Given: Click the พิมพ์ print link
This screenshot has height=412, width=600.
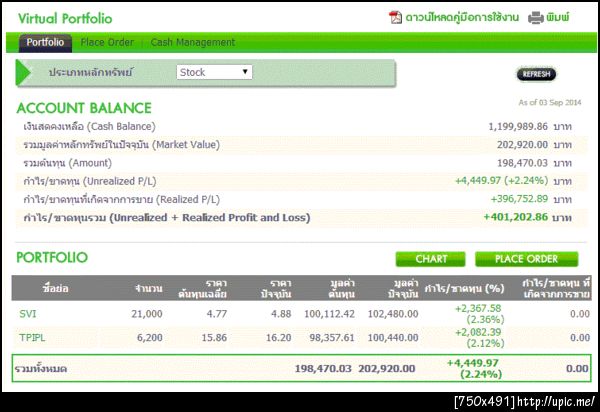Looking at the screenshot, I should 557,17.
